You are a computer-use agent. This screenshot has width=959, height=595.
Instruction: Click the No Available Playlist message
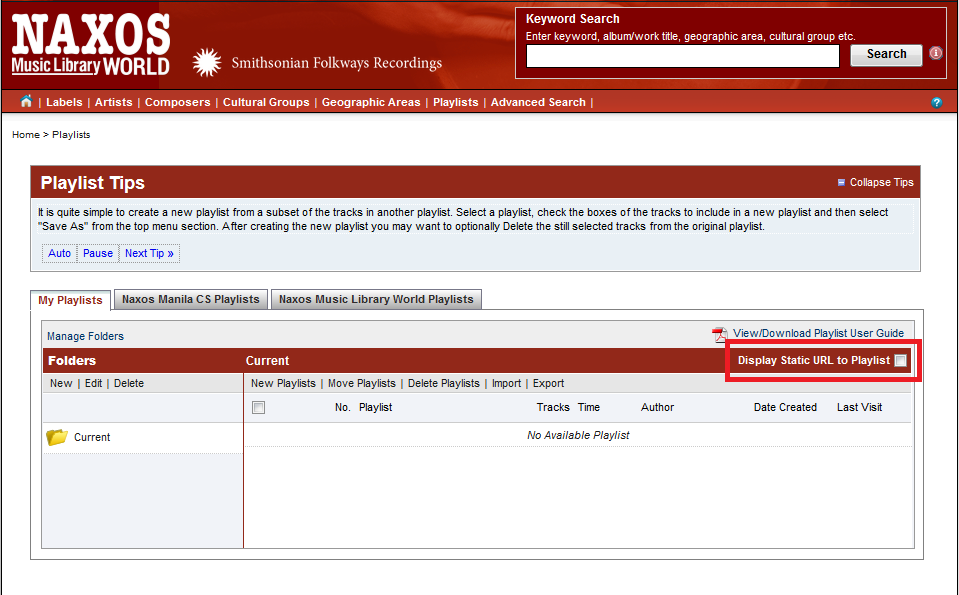coord(578,435)
